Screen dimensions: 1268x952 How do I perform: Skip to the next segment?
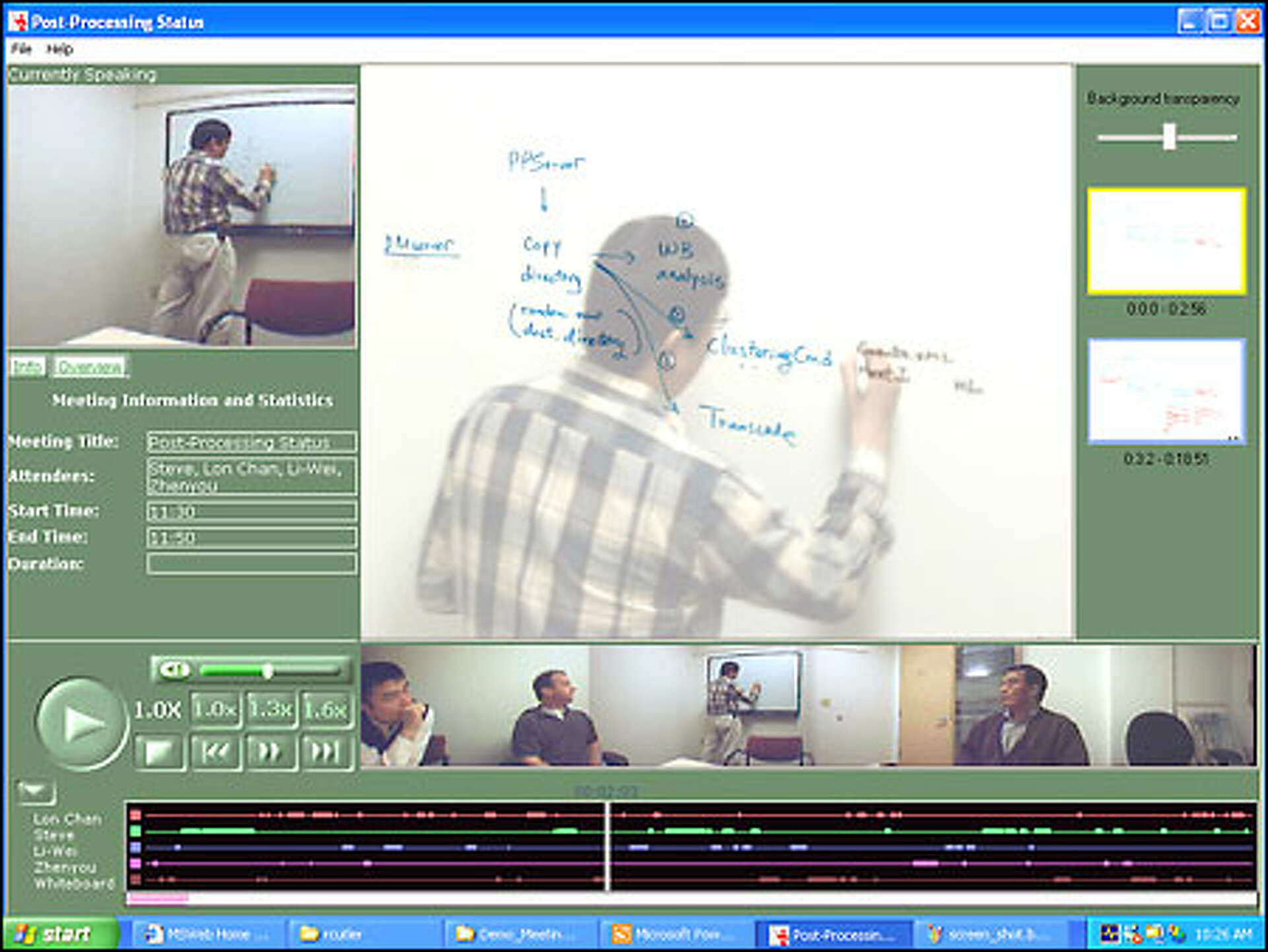click(325, 749)
